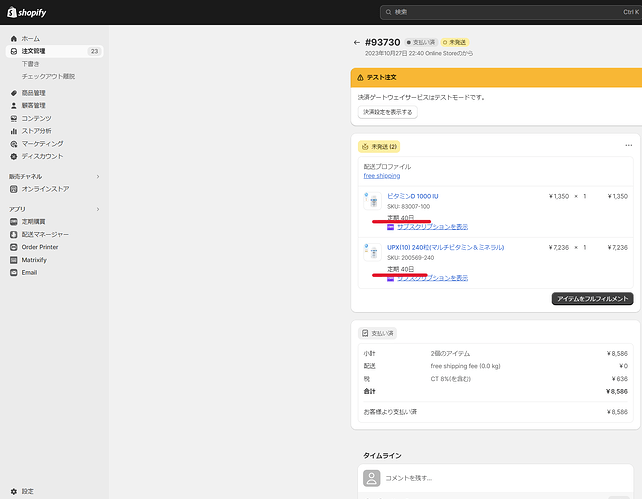Click the Email app icon

14,272
